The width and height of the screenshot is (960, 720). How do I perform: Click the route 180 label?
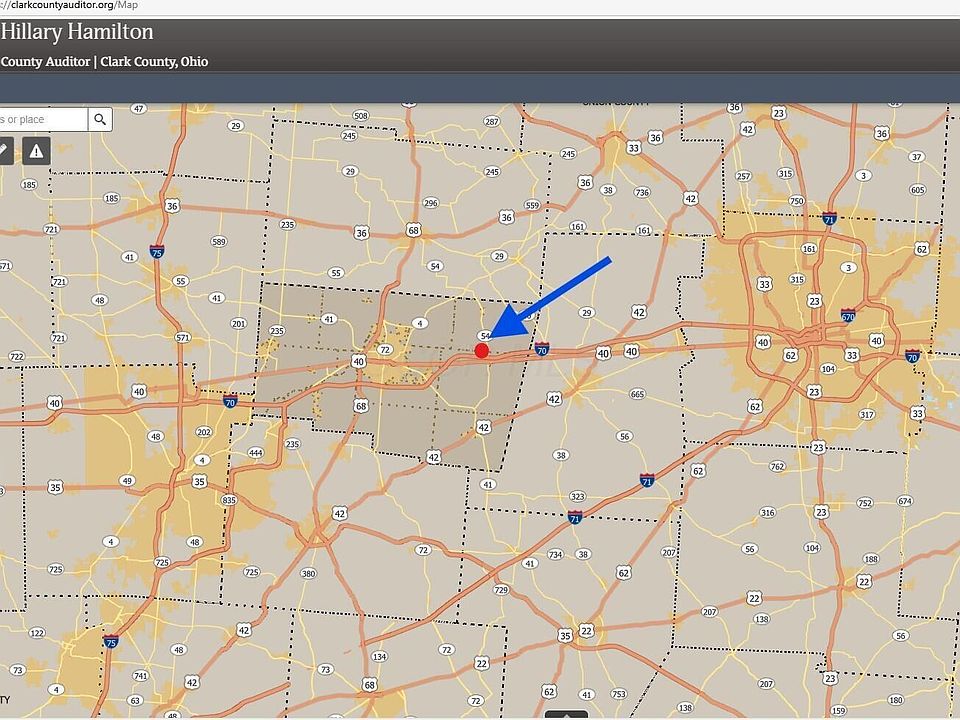[896, 700]
